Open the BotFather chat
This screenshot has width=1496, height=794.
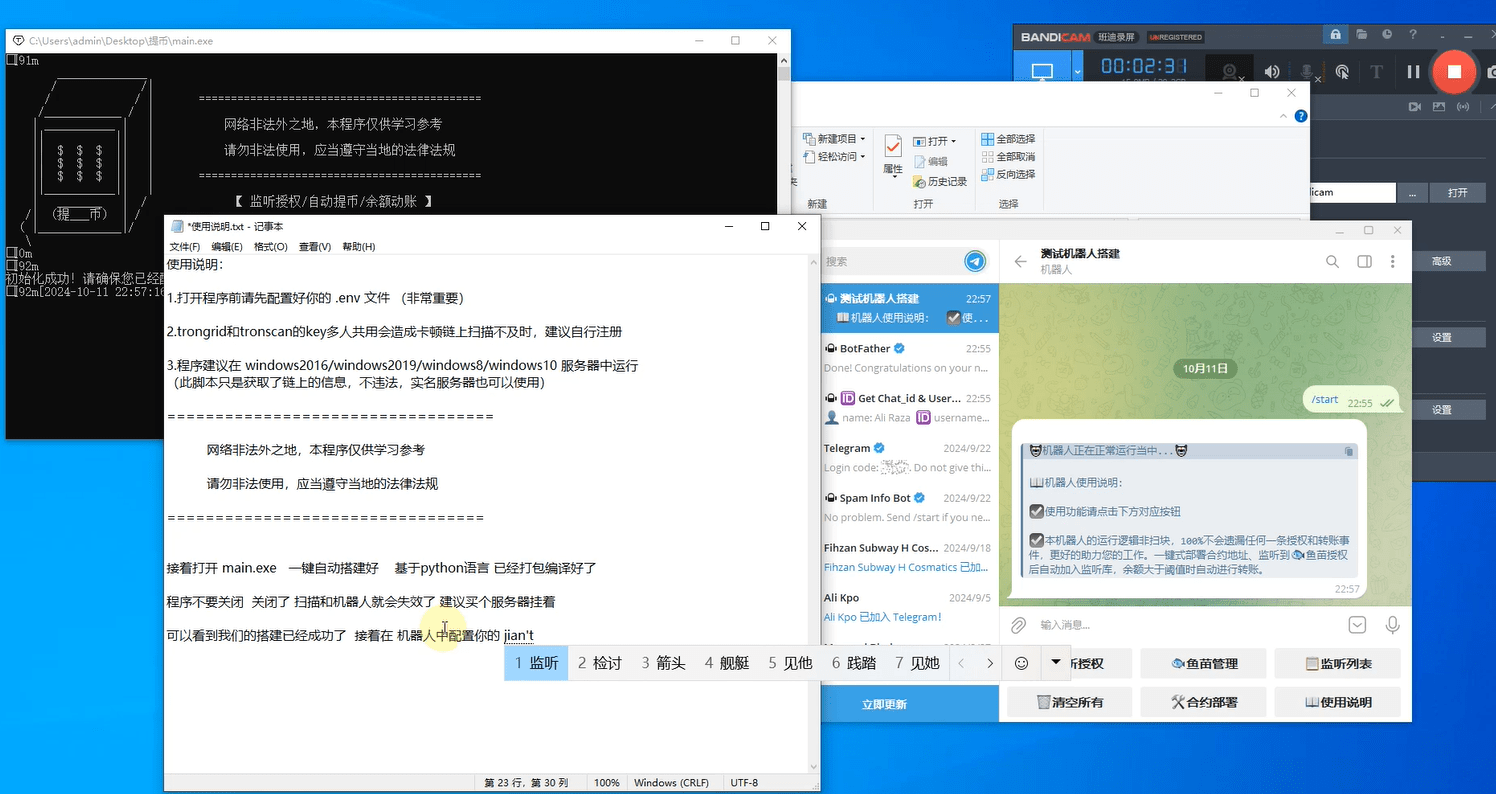click(909, 357)
